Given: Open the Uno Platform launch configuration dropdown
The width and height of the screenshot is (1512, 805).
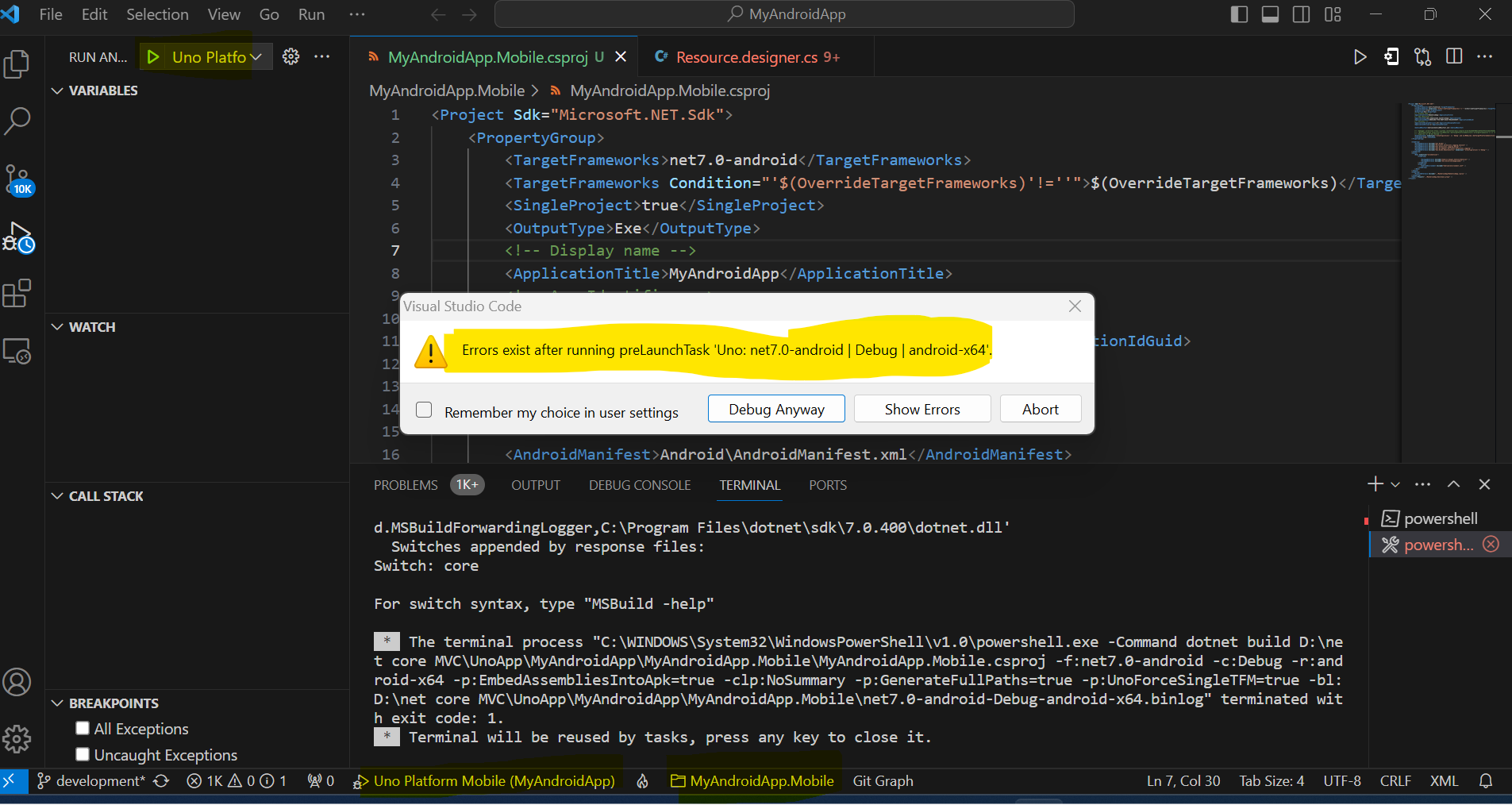Looking at the screenshot, I should pos(257,56).
